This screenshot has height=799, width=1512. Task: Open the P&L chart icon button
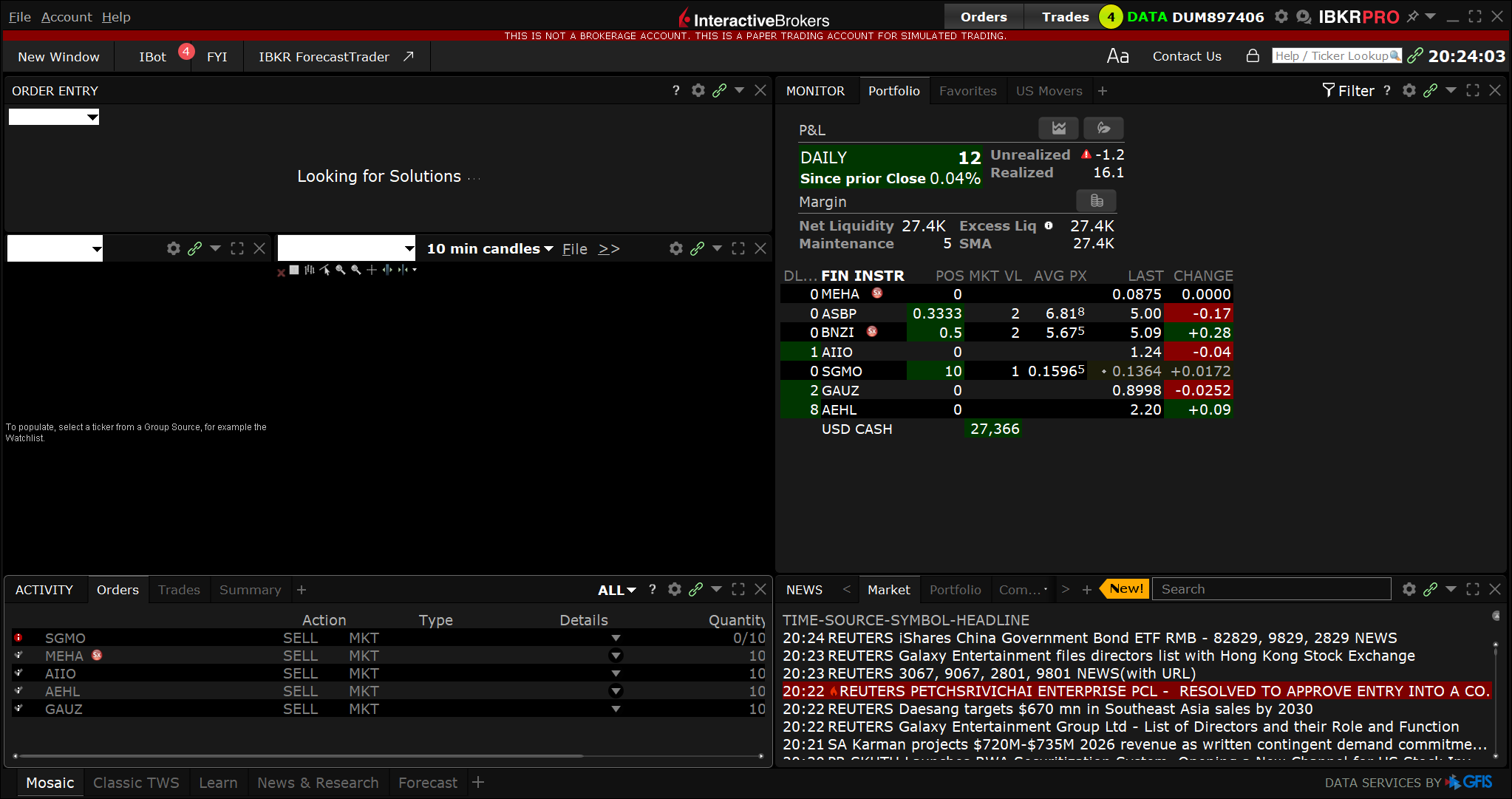[x=1058, y=128]
